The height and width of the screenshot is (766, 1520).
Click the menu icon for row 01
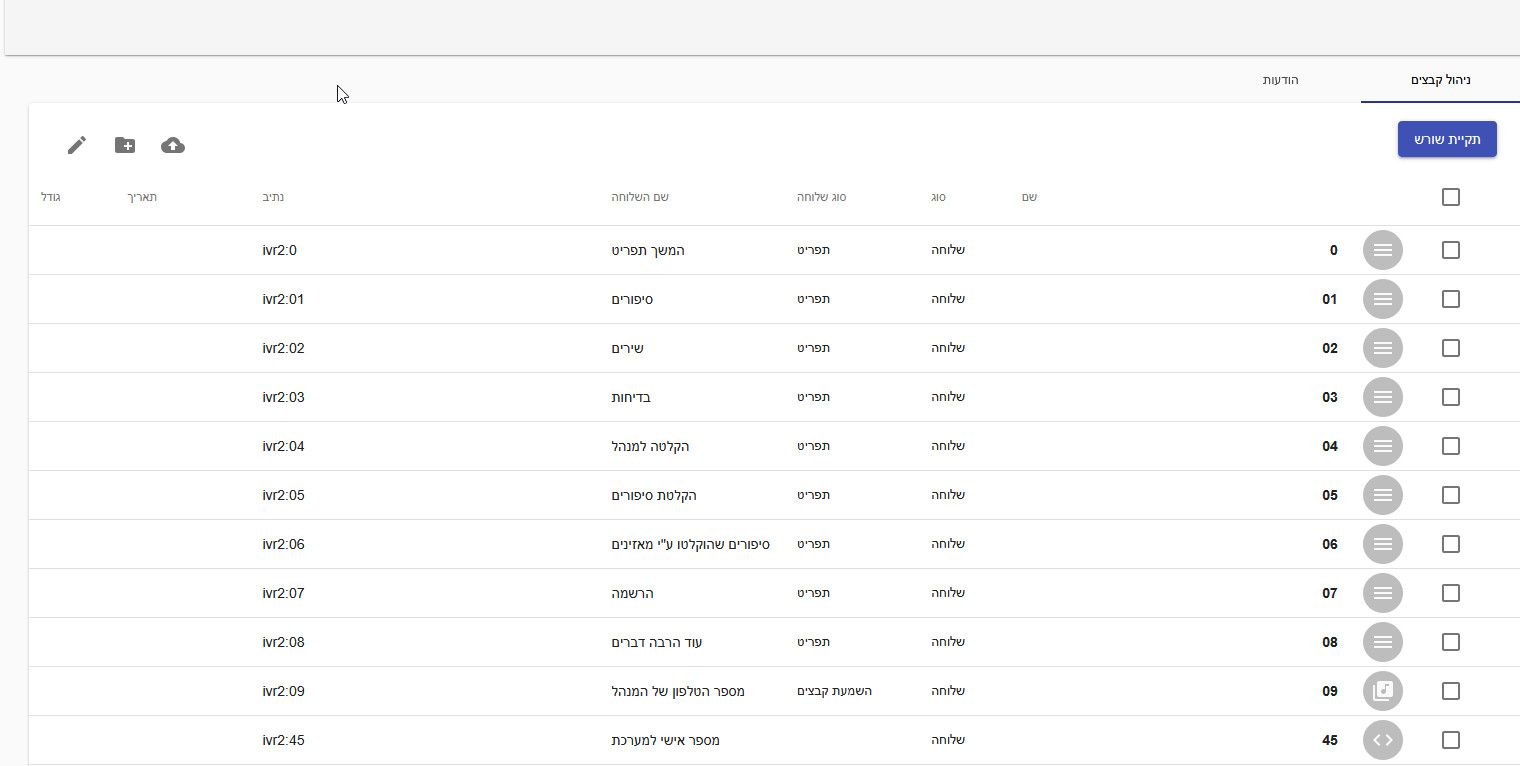coord(1383,299)
